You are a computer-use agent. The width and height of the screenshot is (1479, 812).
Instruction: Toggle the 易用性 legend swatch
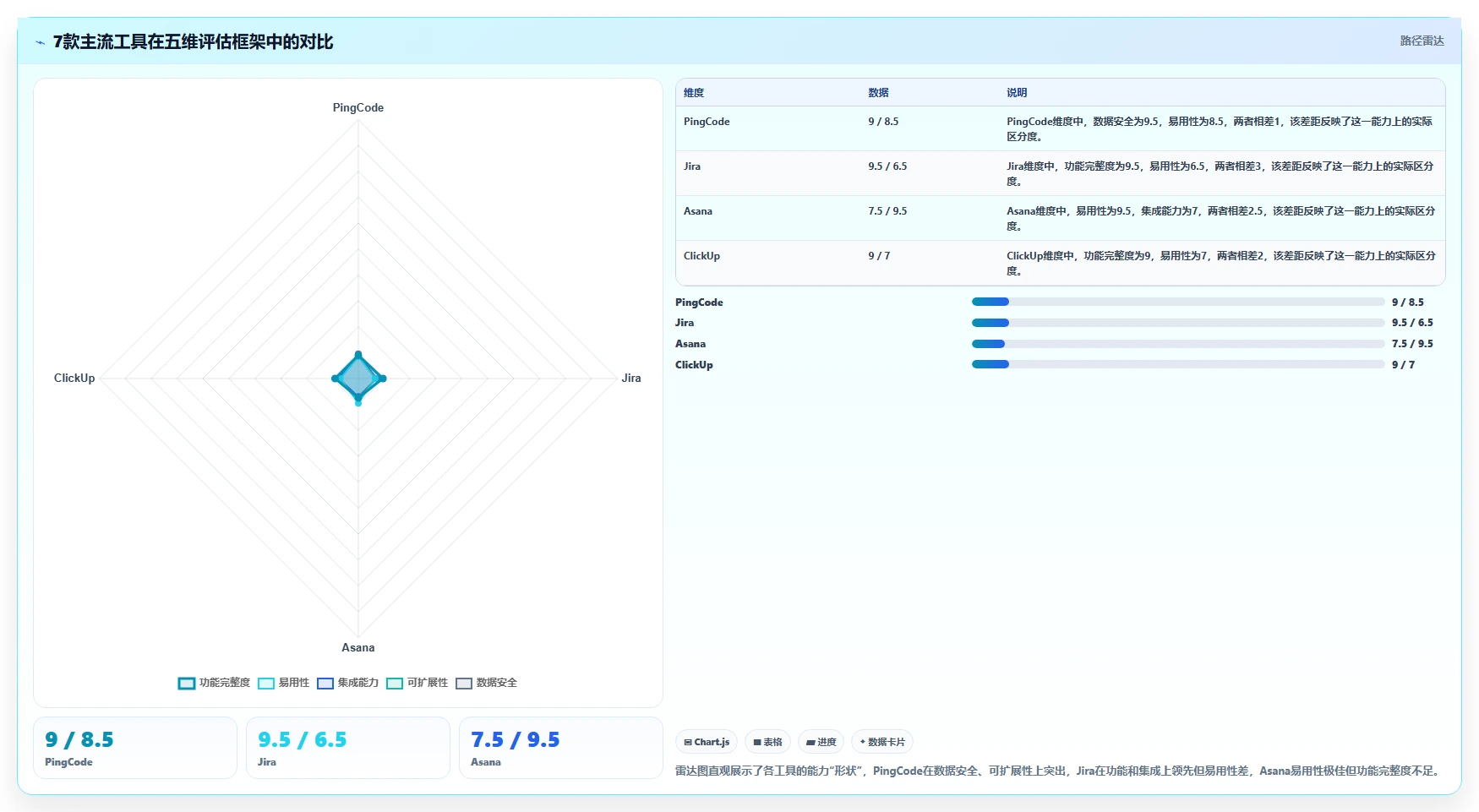266,684
